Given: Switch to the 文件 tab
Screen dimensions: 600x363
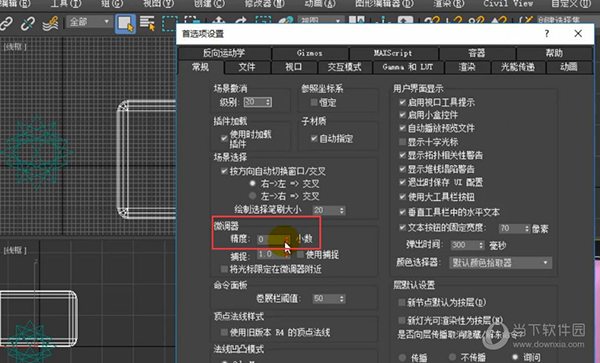Looking at the screenshot, I should [247, 67].
